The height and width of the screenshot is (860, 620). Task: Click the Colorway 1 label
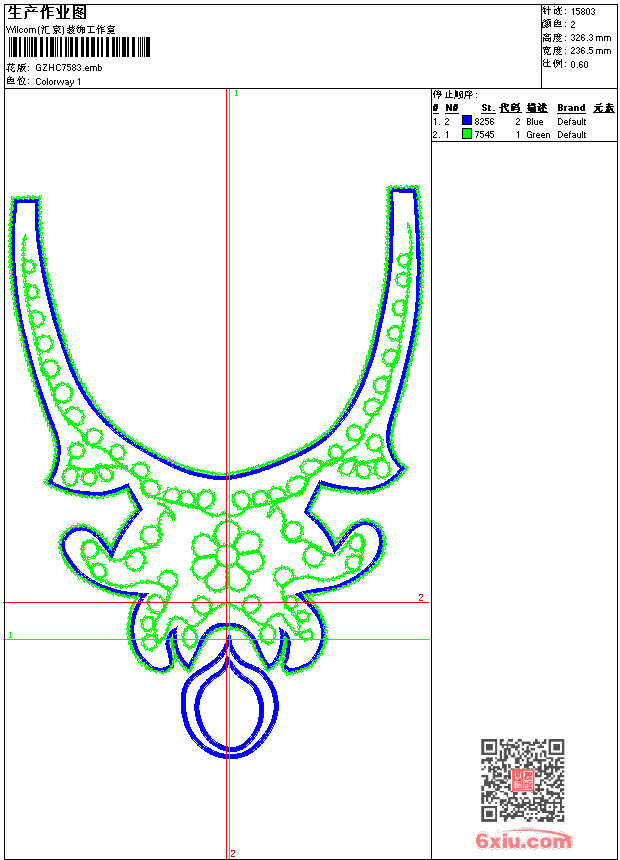coord(58,82)
